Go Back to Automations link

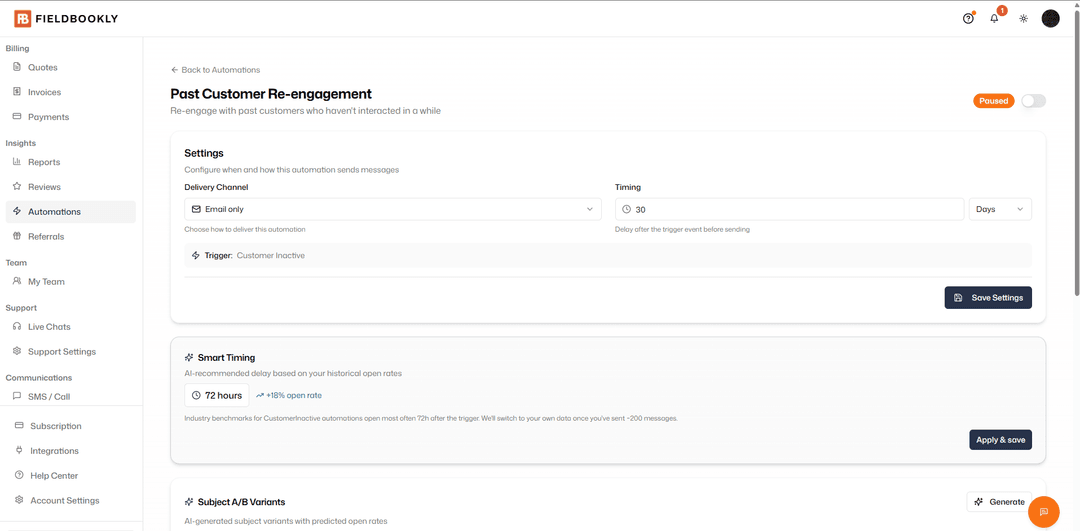216,70
